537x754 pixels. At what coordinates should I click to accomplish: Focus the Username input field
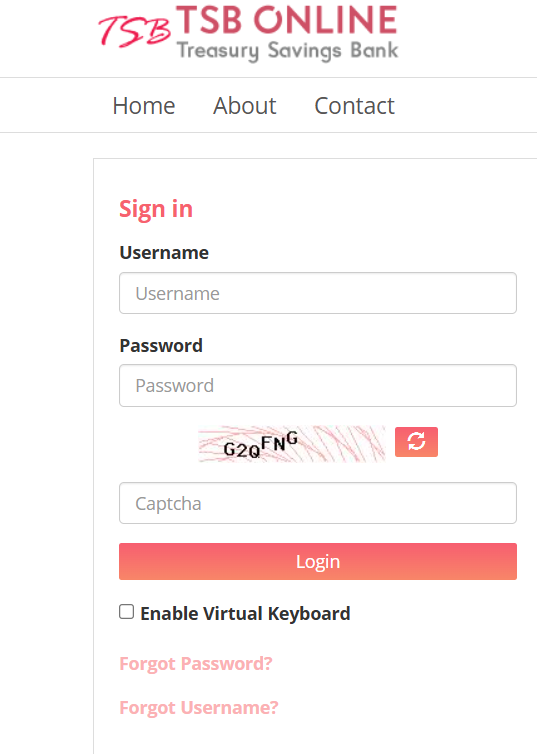318,293
